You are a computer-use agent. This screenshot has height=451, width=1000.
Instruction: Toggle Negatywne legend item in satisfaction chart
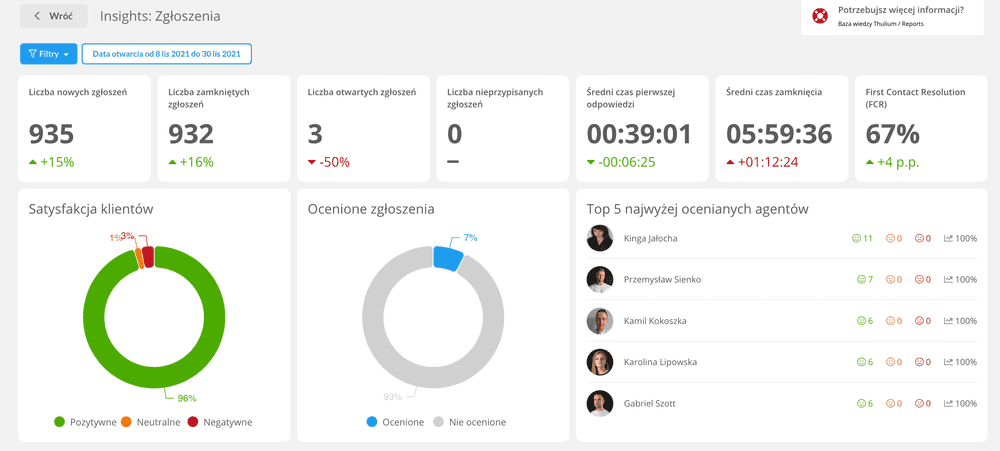point(219,422)
